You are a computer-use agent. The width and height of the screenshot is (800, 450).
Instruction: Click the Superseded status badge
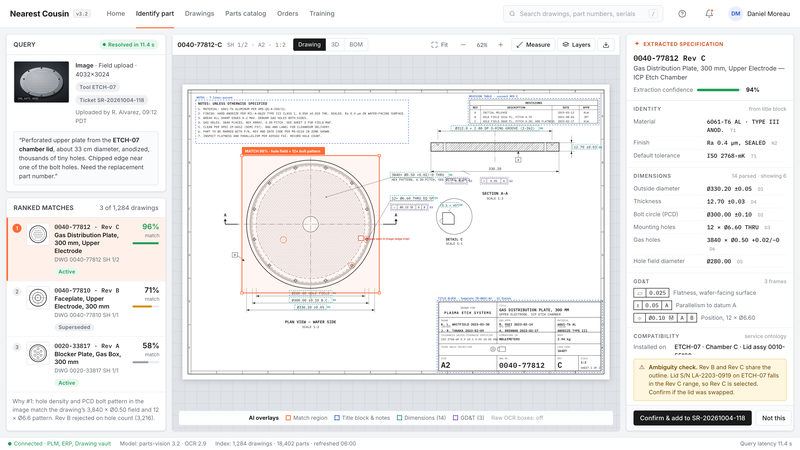pos(74,328)
